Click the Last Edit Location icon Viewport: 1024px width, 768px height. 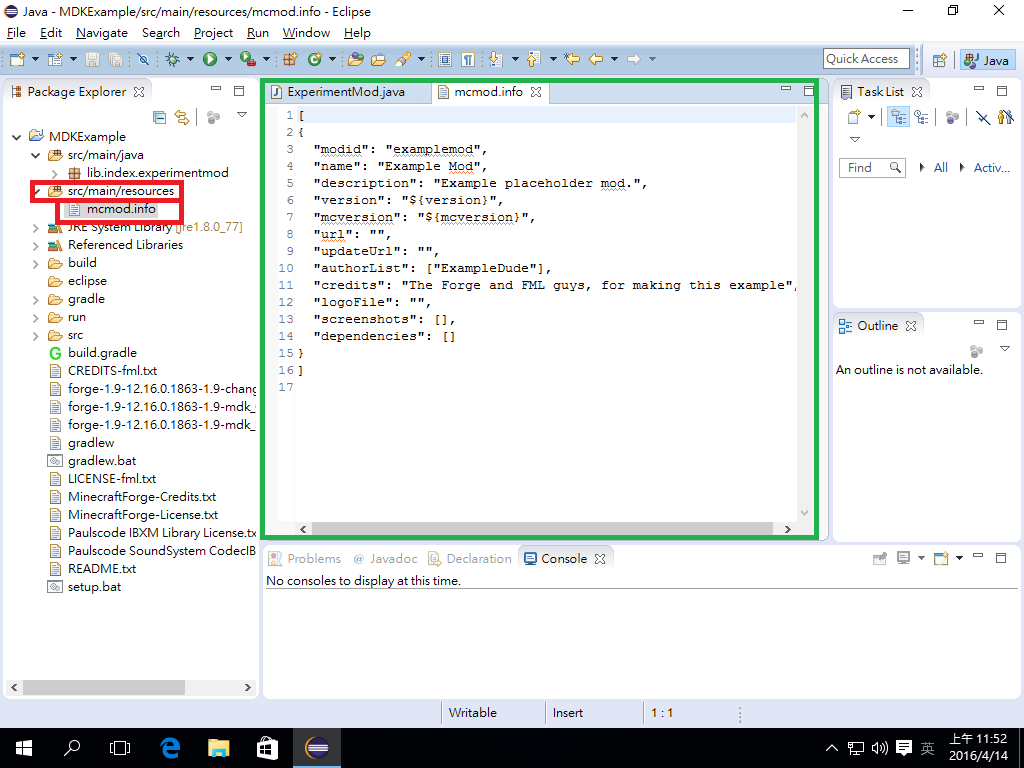coord(572,59)
